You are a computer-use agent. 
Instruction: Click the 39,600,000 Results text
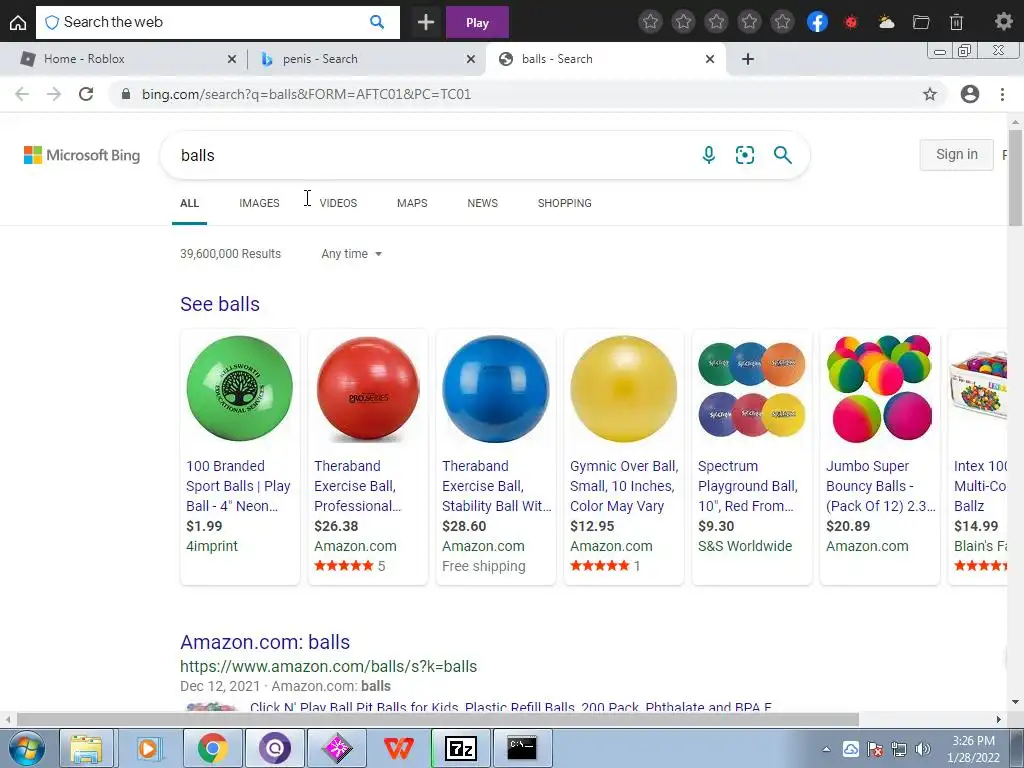[x=231, y=254]
